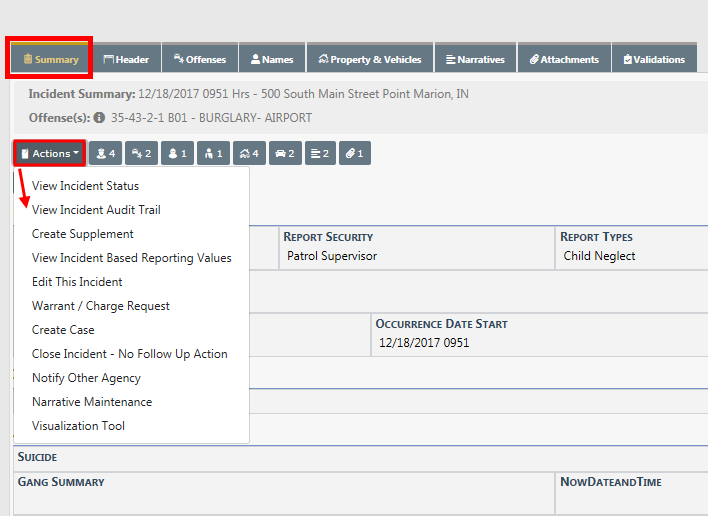Choose View Incident Audit Trail
The height and width of the screenshot is (516, 708).
pyautogui.click(x=96, y=210)
